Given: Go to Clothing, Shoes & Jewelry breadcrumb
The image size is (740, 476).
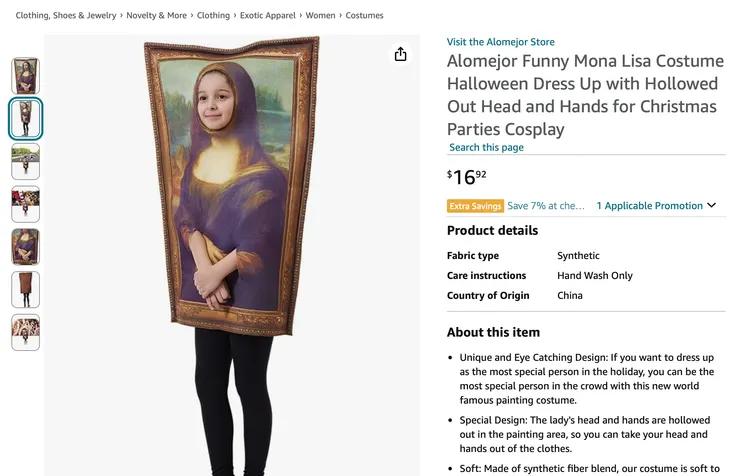Looking at the screenshot, I should tap(66, 16).
